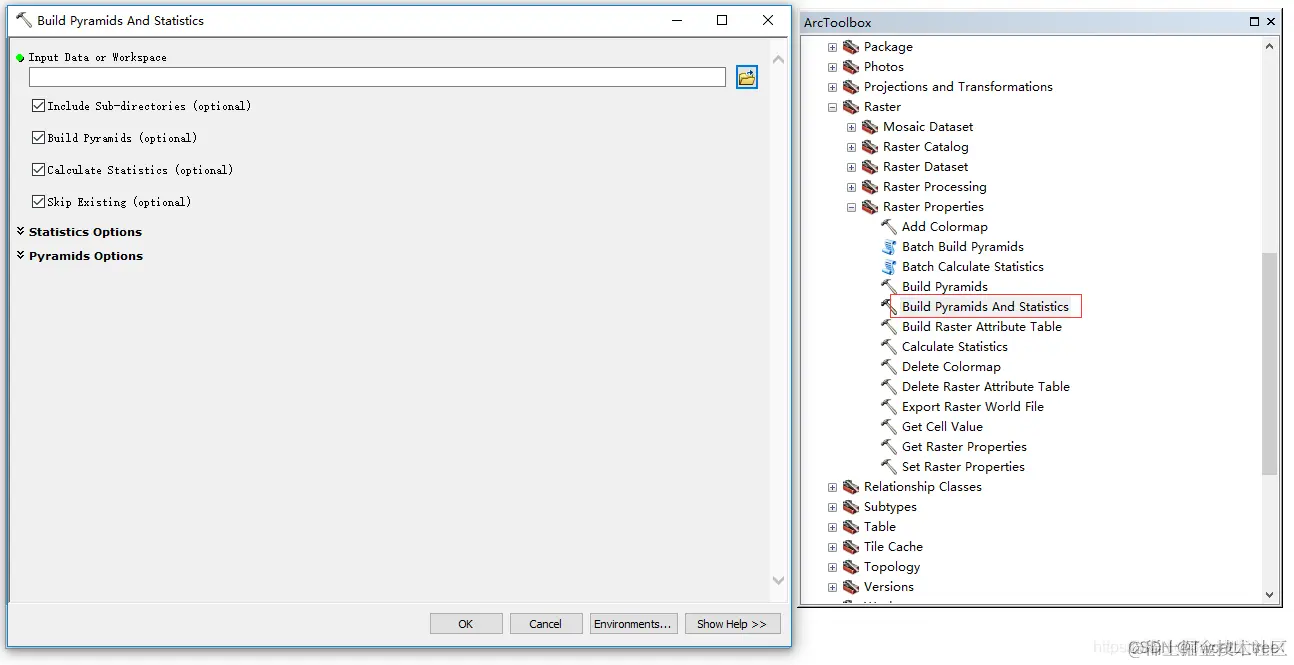Click the Relationship Classes toolbox icon
This screenshot has width=1294, height=665.
(851, 487)
